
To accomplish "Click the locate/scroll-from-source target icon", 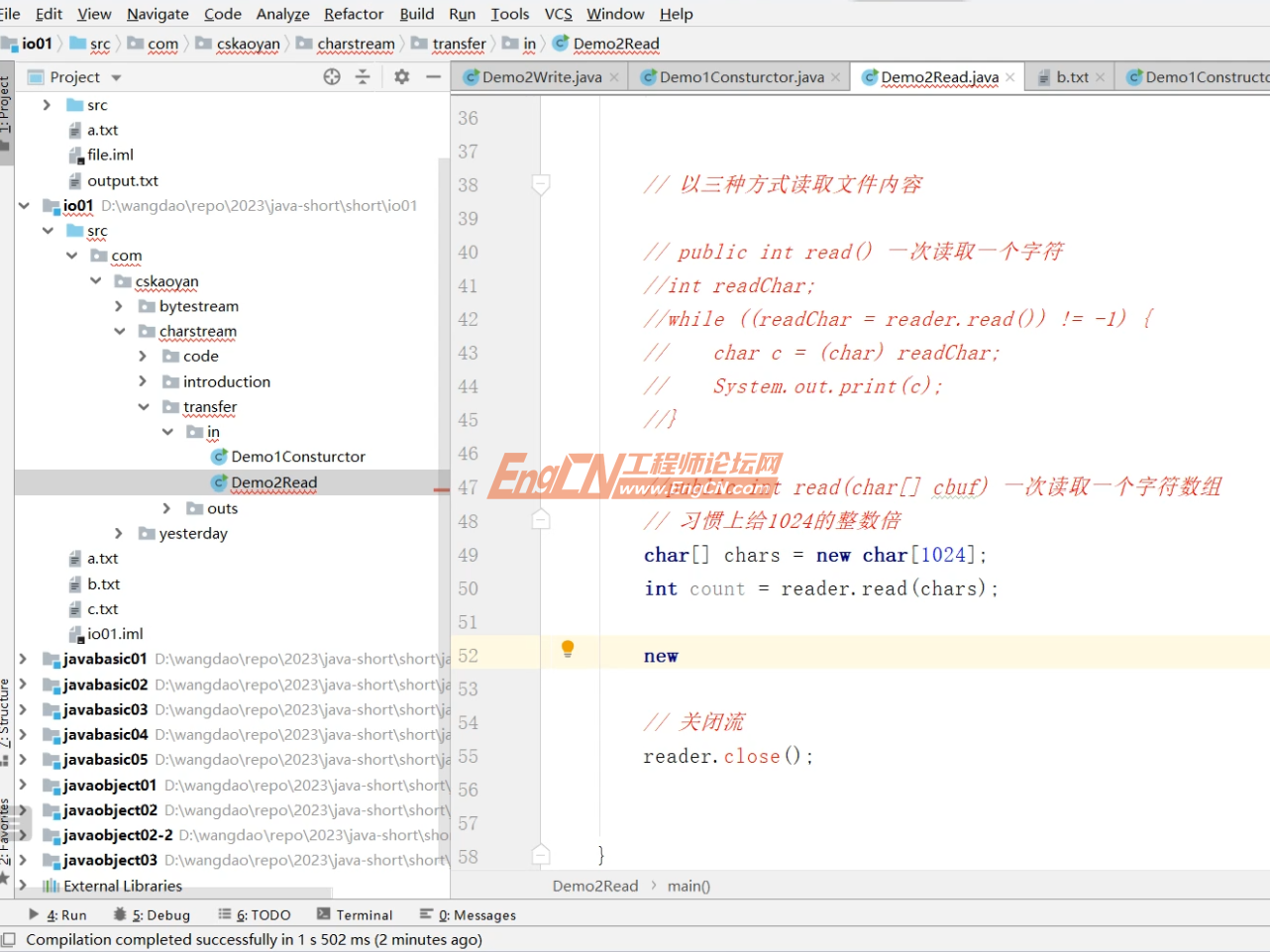I will pos(332,77).
